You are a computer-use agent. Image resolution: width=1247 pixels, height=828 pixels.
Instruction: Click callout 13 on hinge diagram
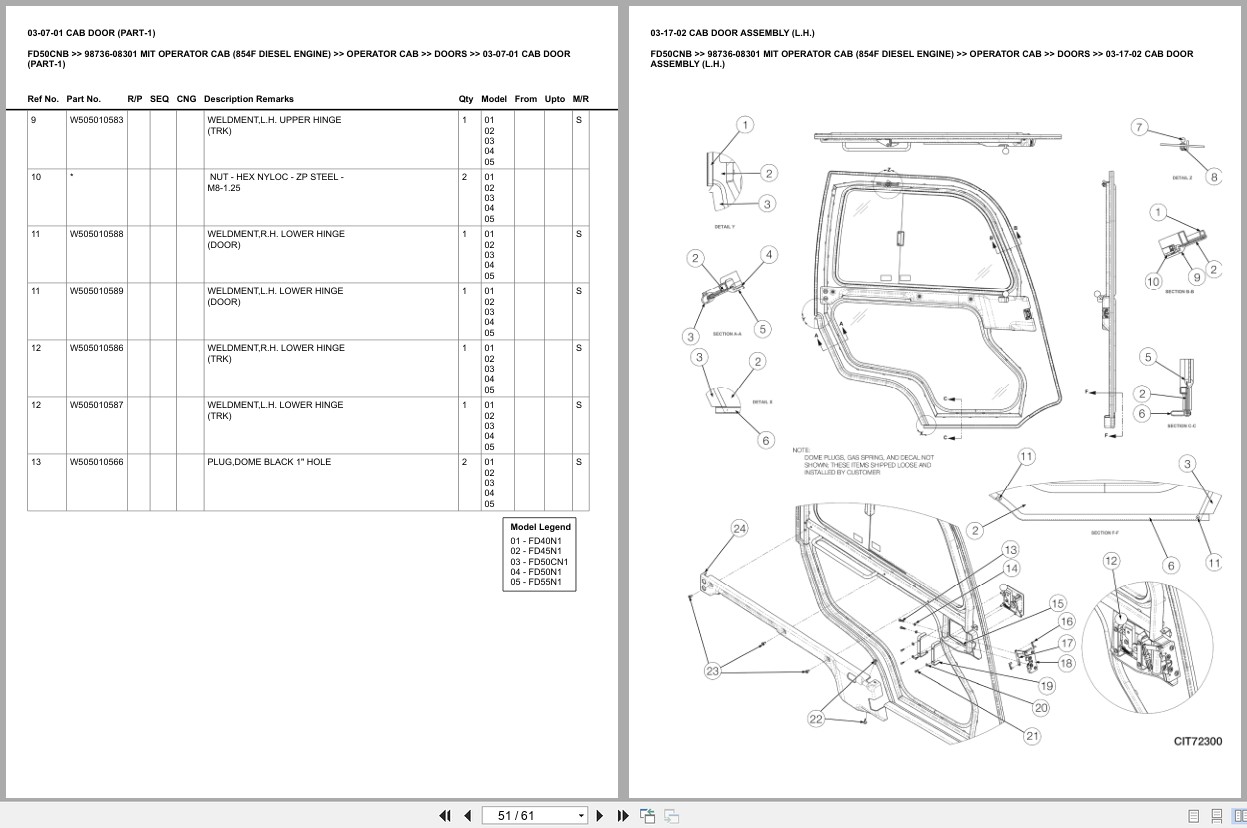pyautogui.click(x=1011, y=550)
